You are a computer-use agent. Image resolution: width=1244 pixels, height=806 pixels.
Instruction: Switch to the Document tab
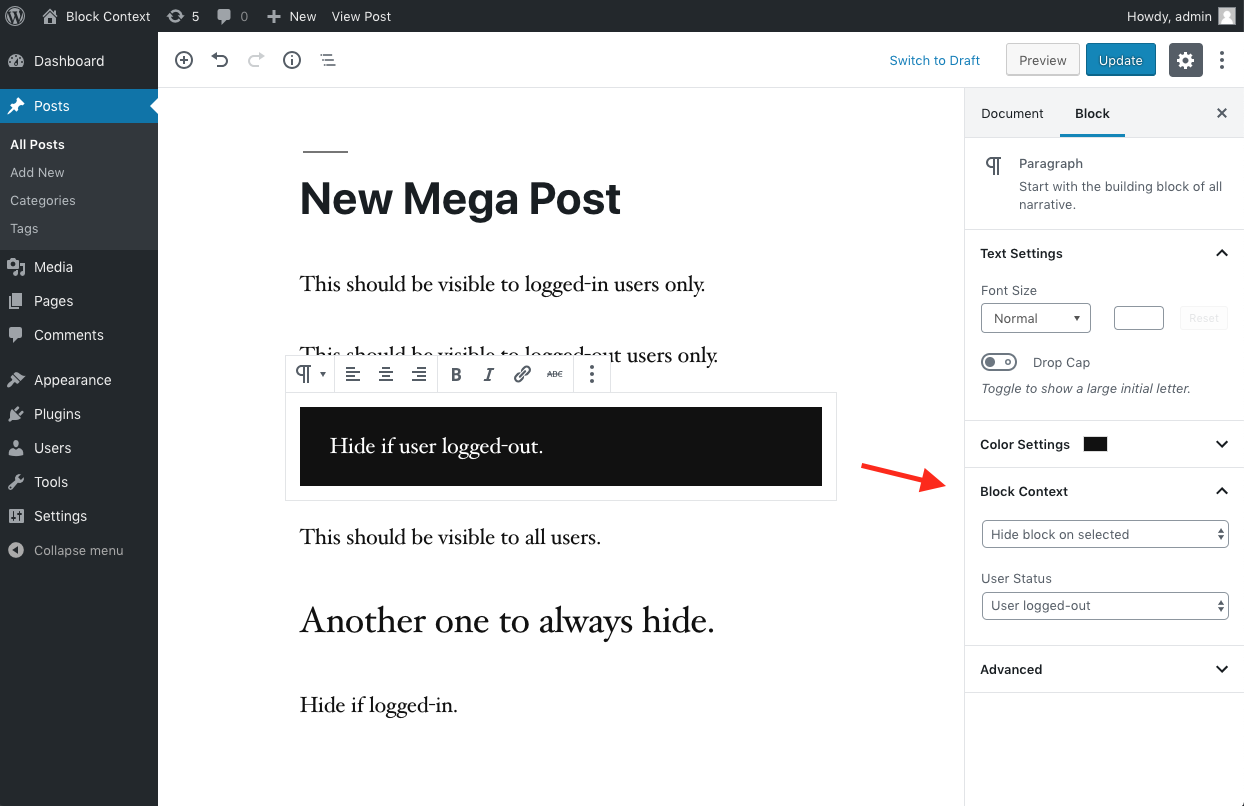[1012, 113]
